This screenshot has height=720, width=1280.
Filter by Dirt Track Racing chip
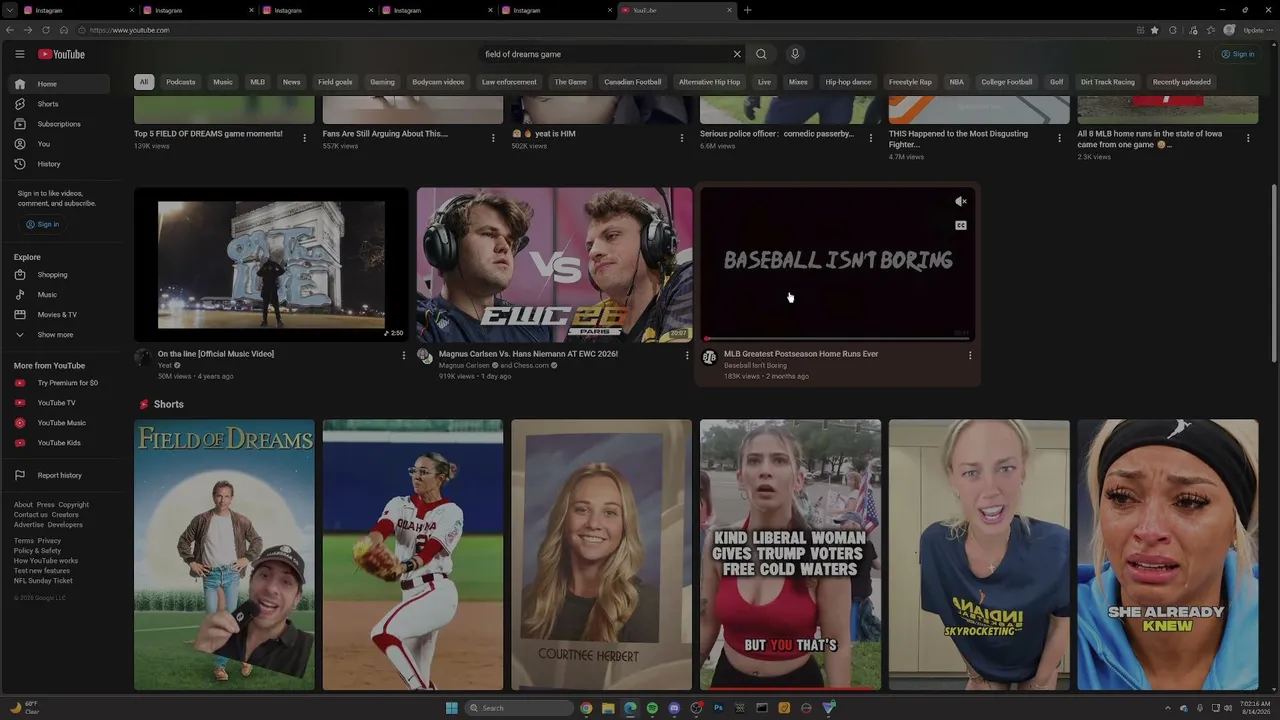[1108, 82]
